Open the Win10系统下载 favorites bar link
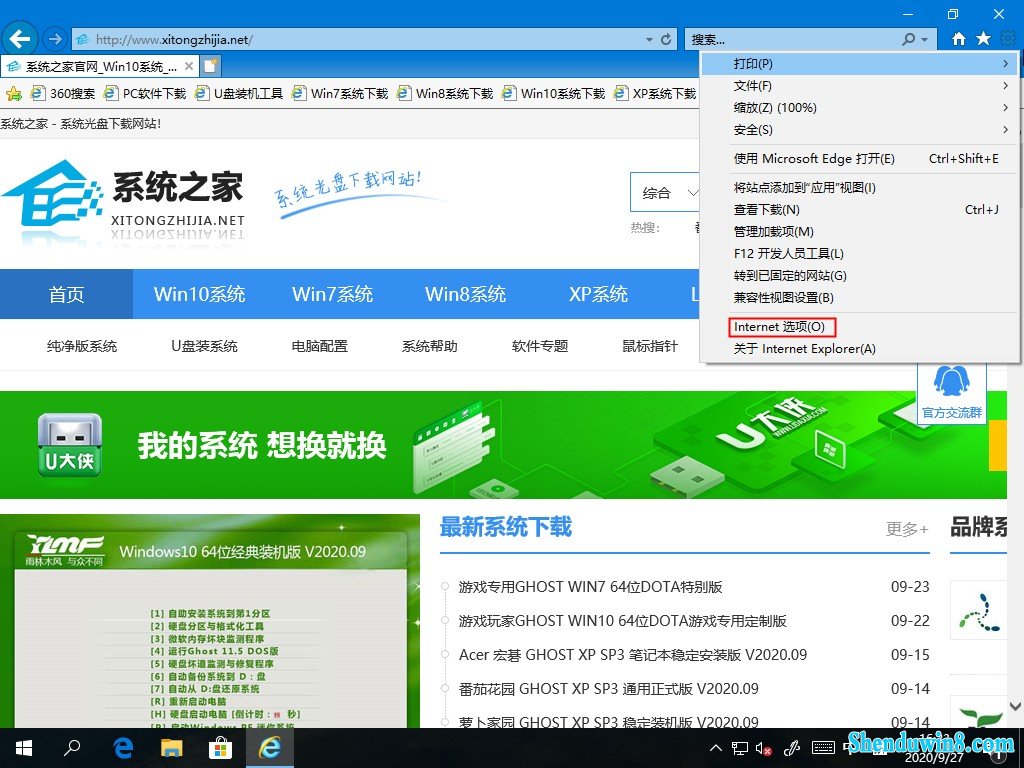Viewport: 1024px width, 768px height. [553, 93]
